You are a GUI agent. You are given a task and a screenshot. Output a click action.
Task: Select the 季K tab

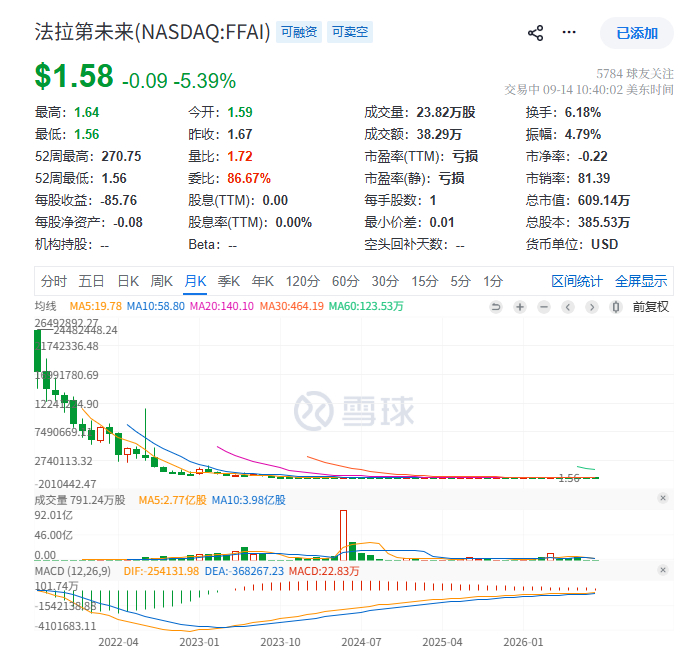[x=228, y=281]
